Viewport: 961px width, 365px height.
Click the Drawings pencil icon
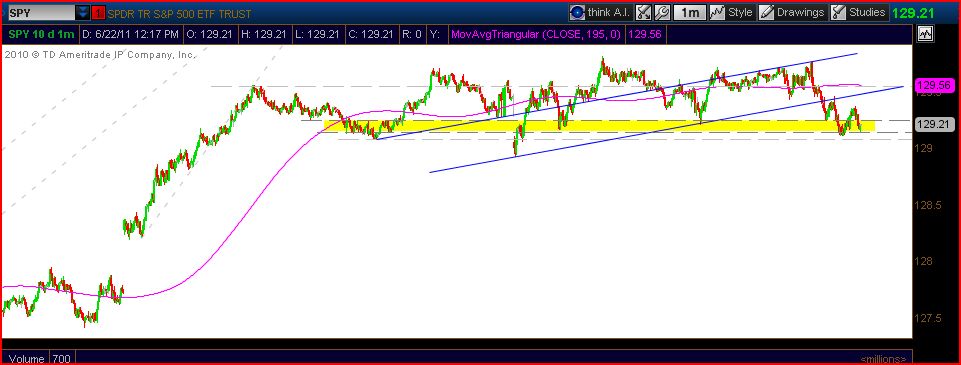[x=767, y=12]
